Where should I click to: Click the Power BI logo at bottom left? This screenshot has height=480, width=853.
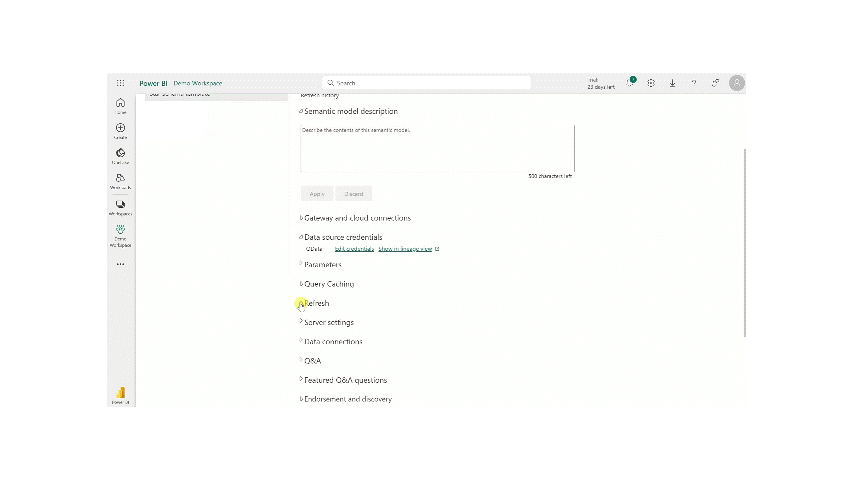120,393
